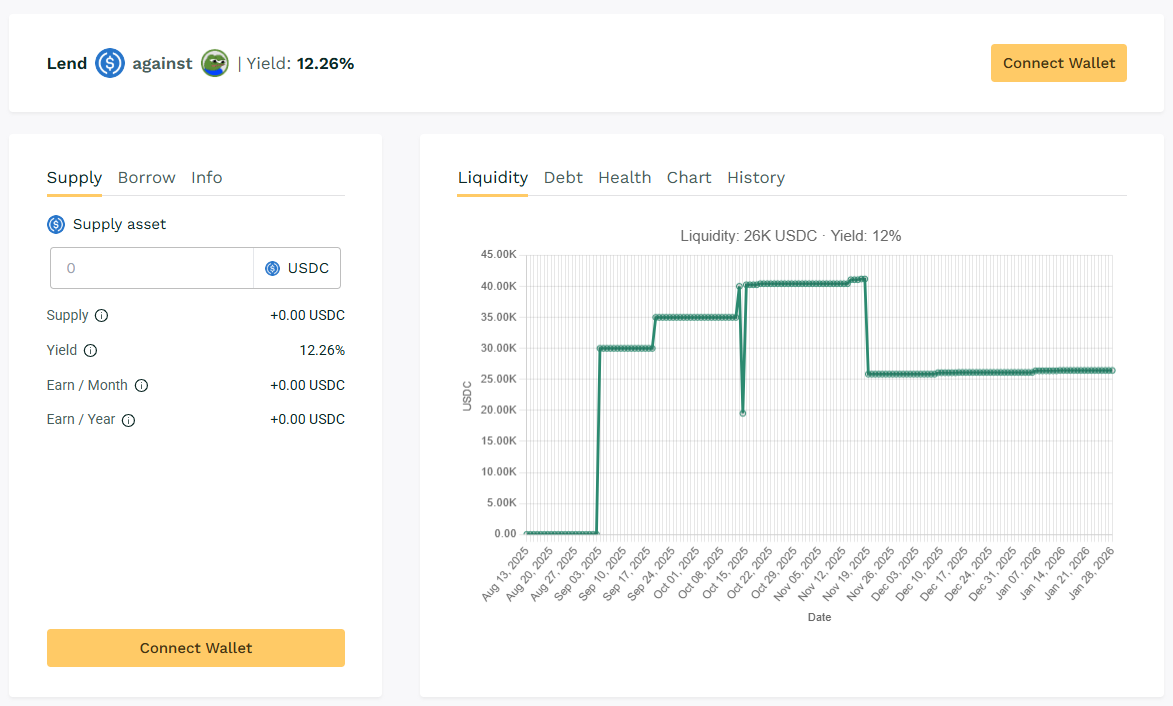
Task: Click the USDC coin icon in header
Action: point(110,64)
